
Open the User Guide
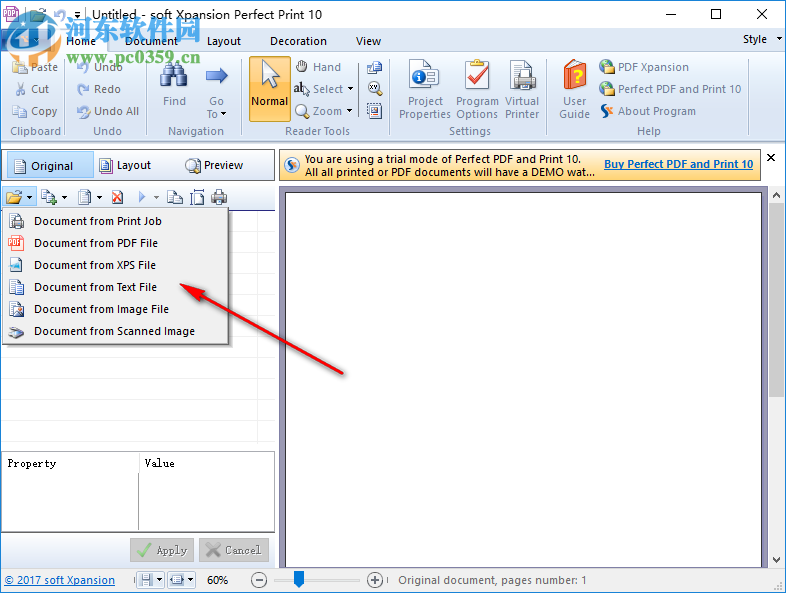coord(574,90)
